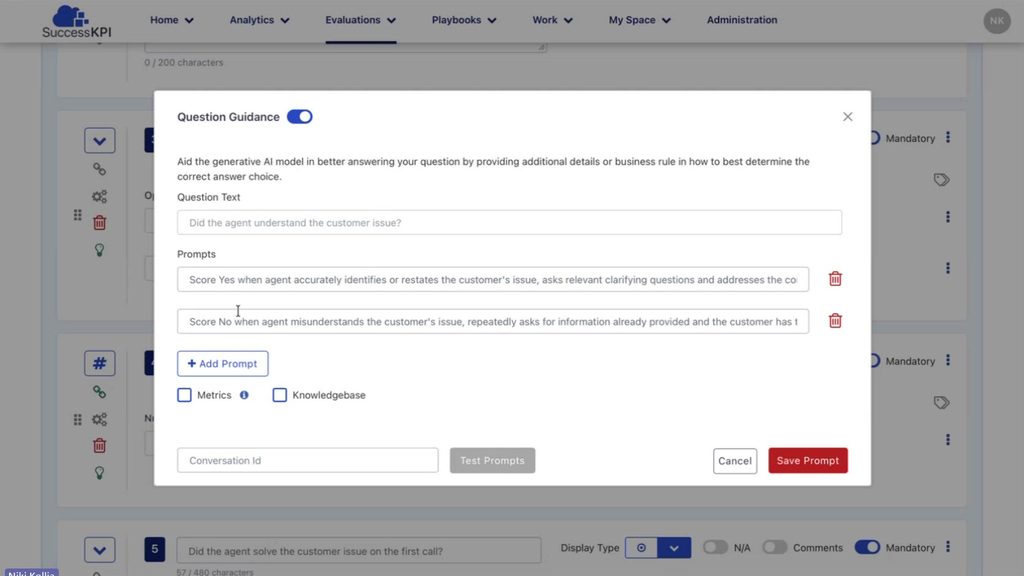Close the Question Guidance dialog
The image size is (1024, 576).
tap(847, 116)
